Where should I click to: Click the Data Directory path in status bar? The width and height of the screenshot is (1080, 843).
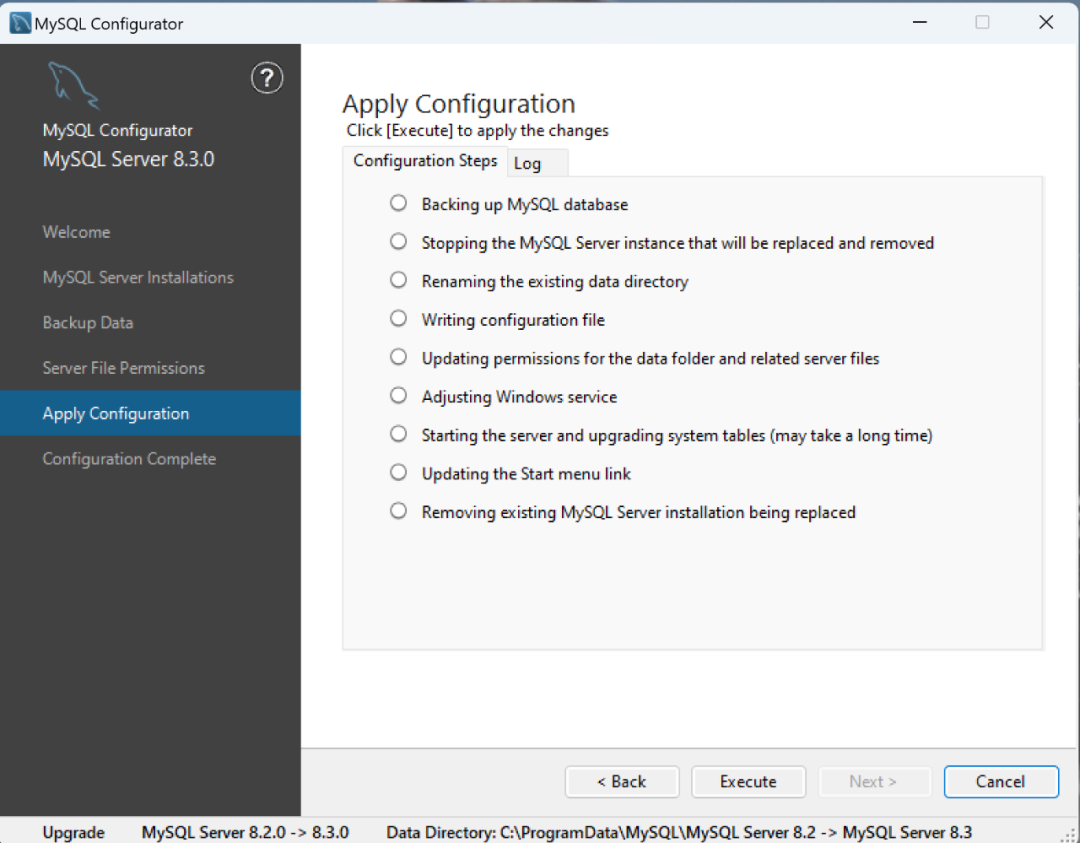tap(679, 832)
